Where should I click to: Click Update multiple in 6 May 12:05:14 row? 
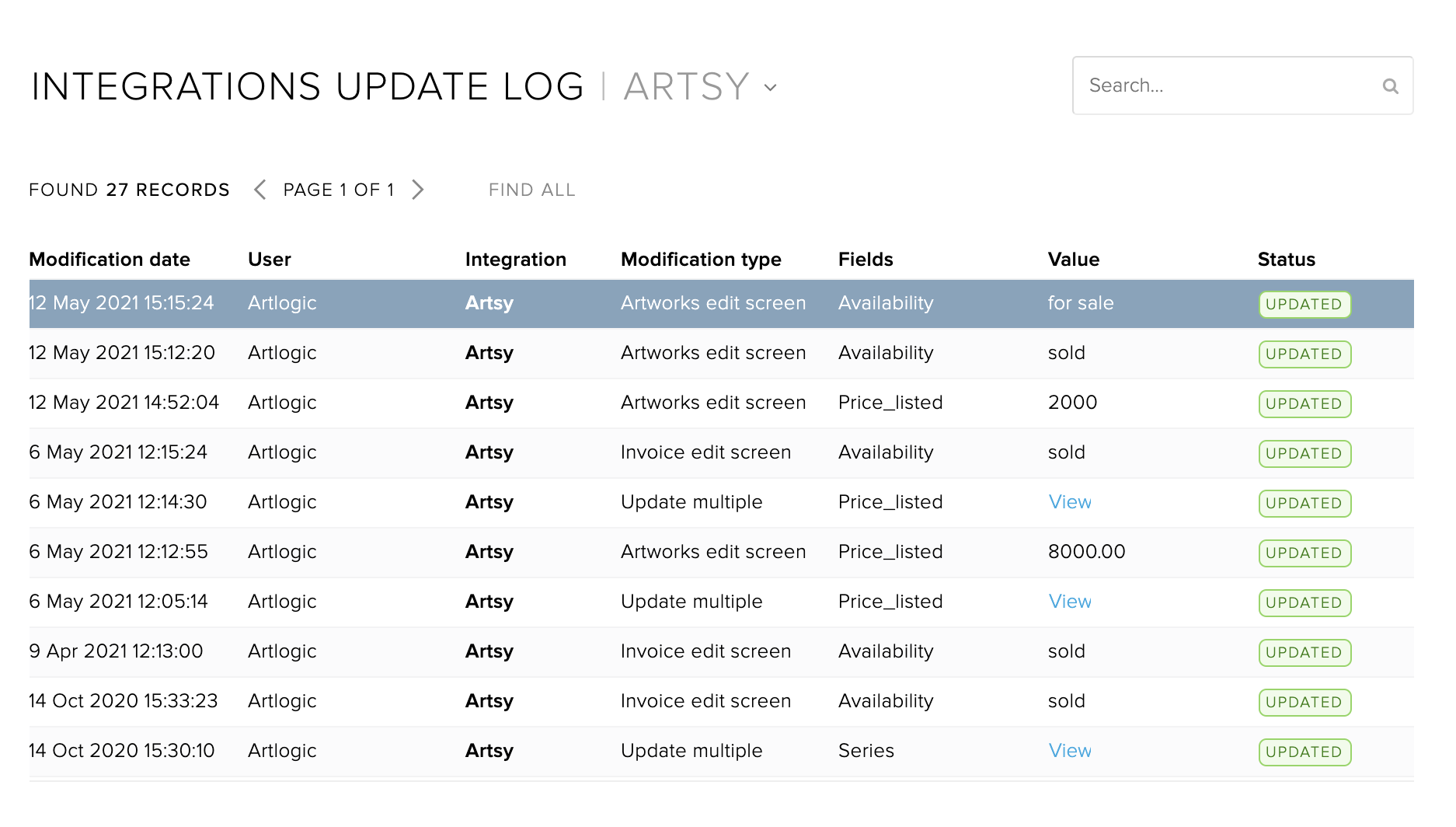(x=691, y=602)
